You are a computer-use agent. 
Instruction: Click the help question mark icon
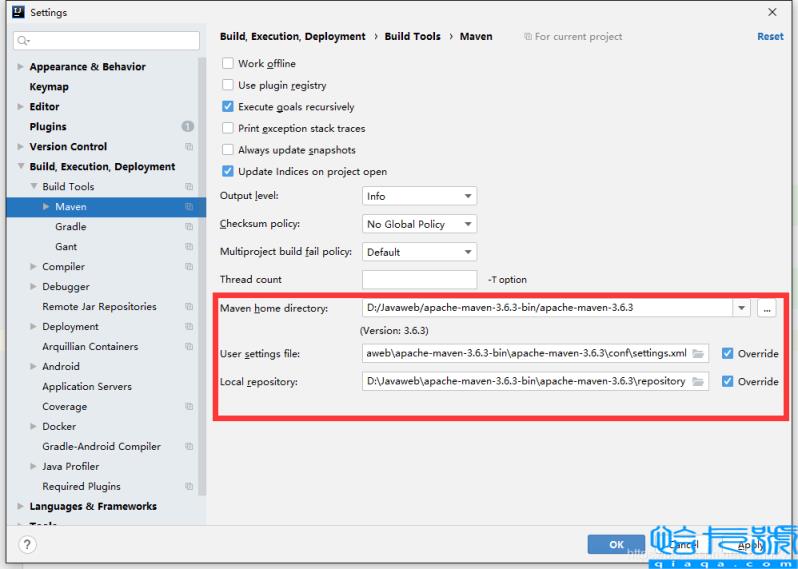pyautogui.click(x=27, y=545)
